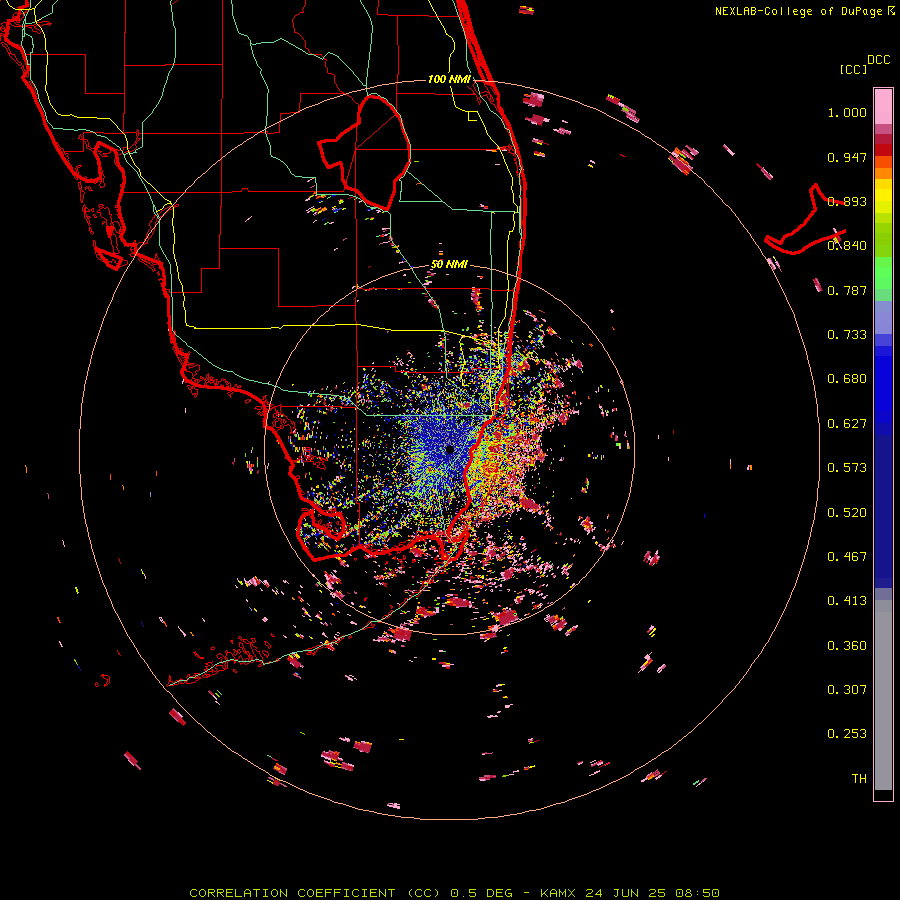The height and width of the screenshot is (900, 900).
Task: Click the TH threshold label
Action: 859,779
